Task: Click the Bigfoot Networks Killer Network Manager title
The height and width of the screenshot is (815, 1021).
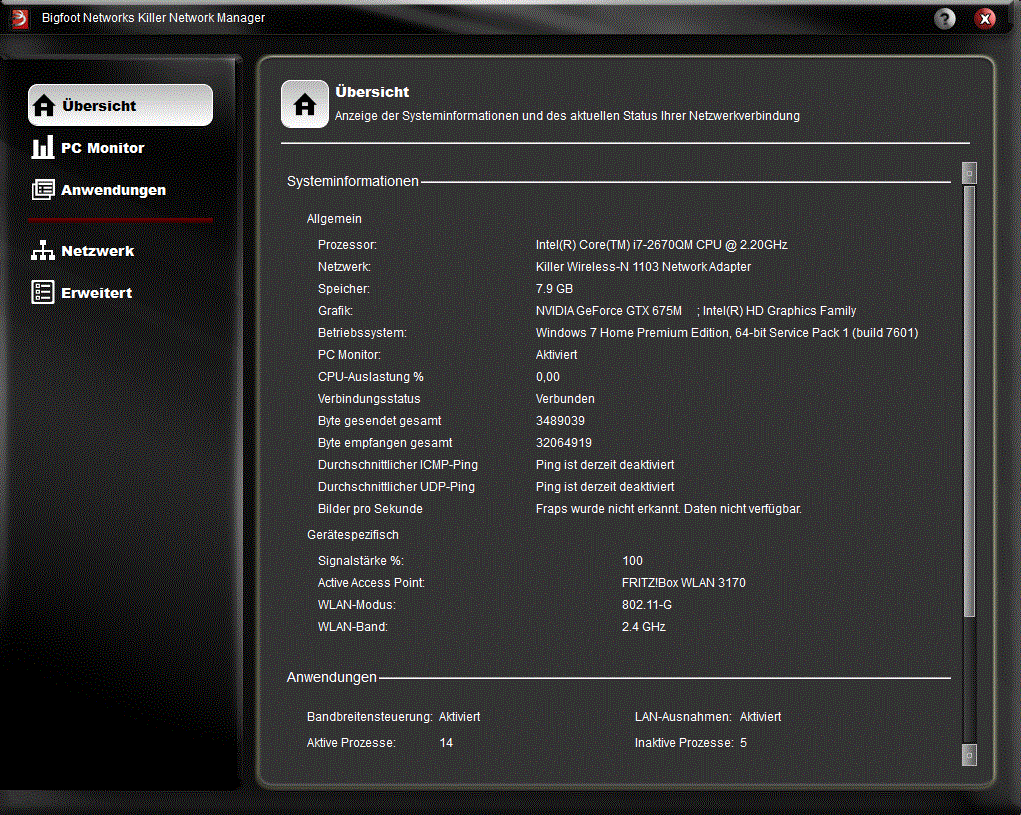Action: coord(154,18)
